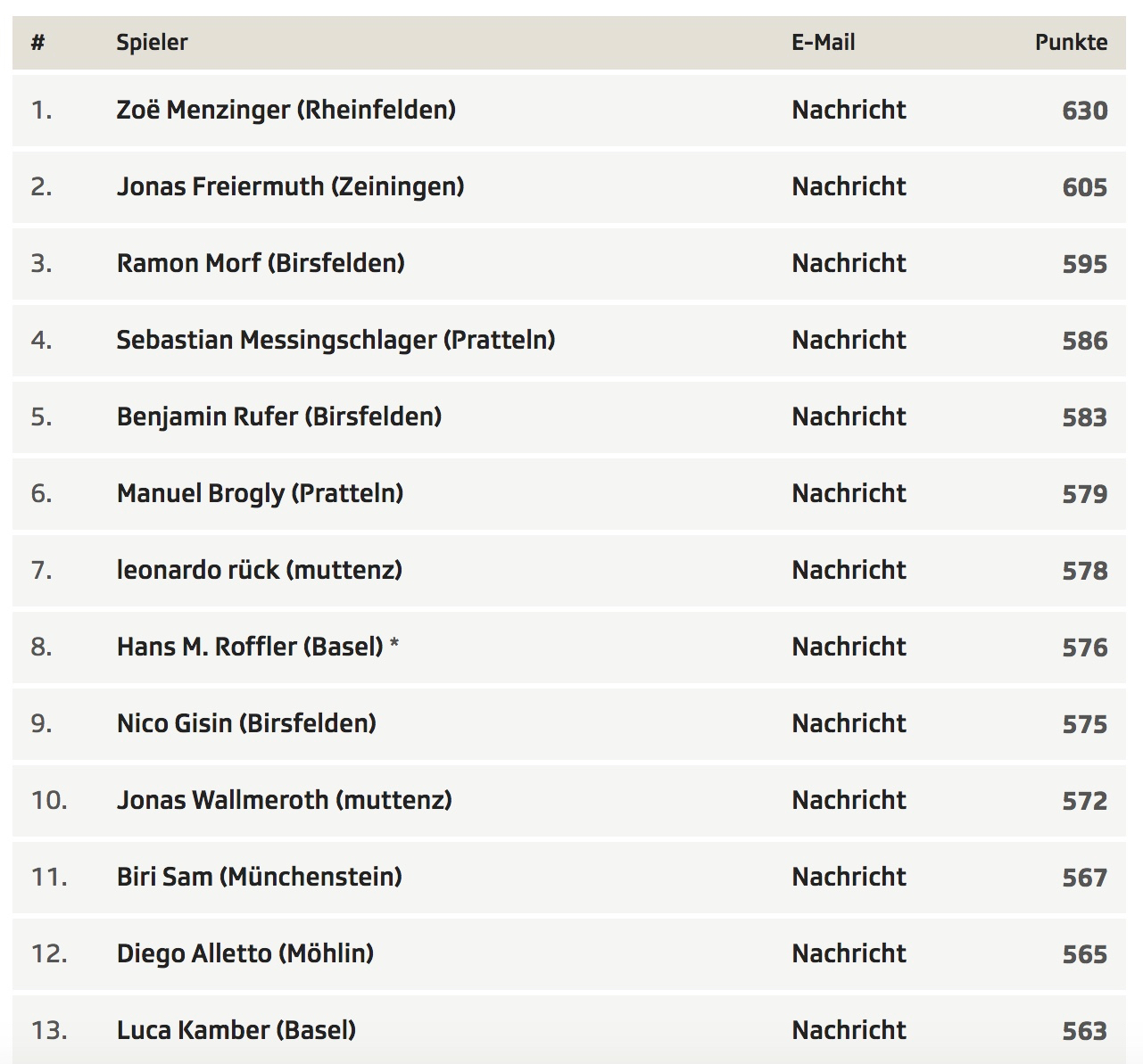
Task: Send message to Jonas Freiermuth via Nachricht
Action: click(849, 186)
